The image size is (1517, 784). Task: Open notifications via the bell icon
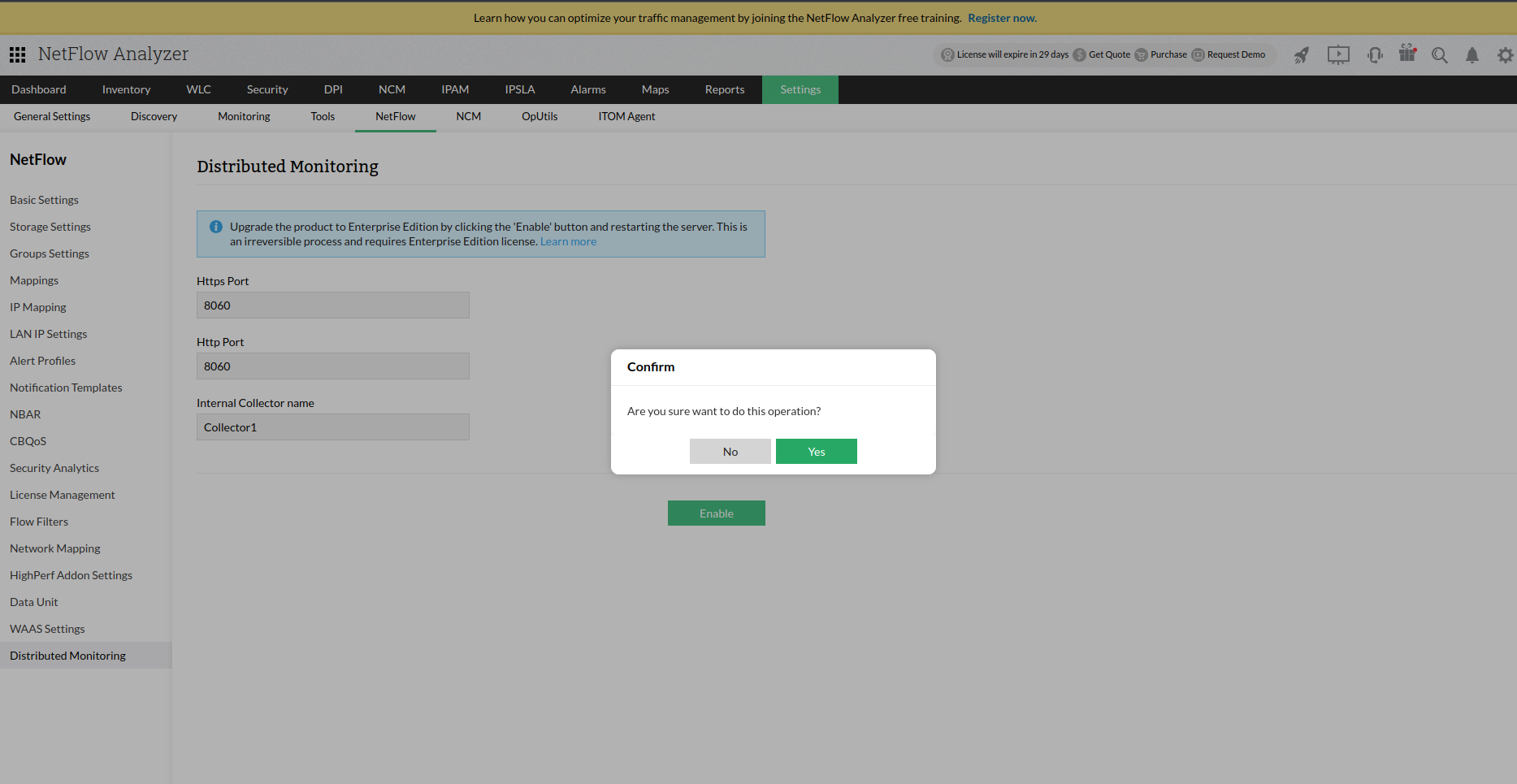click(x=1472, y=55)
